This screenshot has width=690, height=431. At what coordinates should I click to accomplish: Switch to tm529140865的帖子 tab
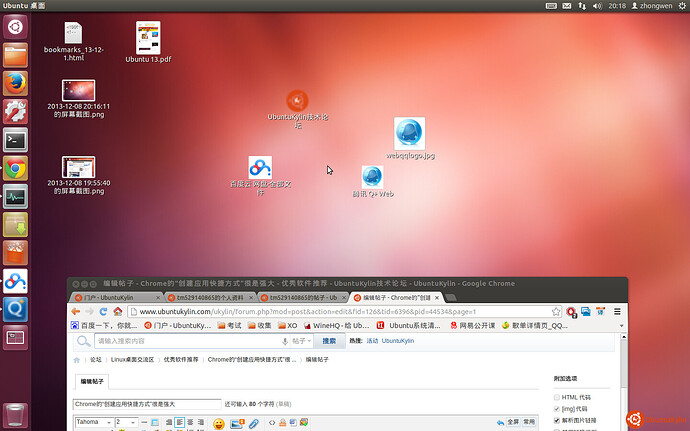(303, 298)
